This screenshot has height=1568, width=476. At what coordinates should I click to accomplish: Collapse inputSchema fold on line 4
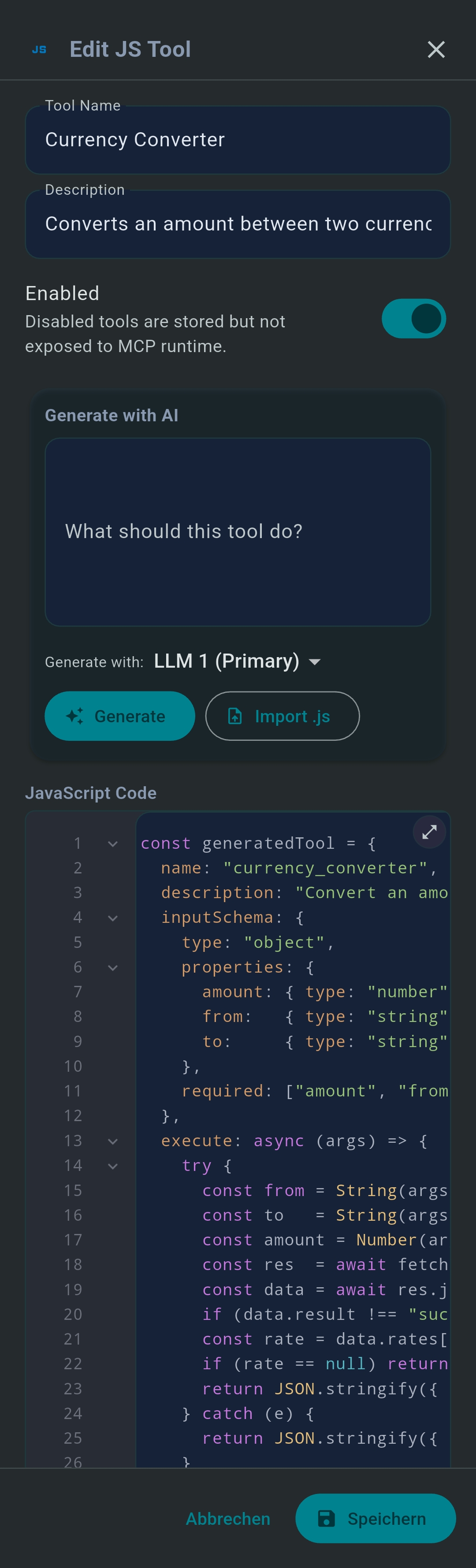(x=112, y=918)
